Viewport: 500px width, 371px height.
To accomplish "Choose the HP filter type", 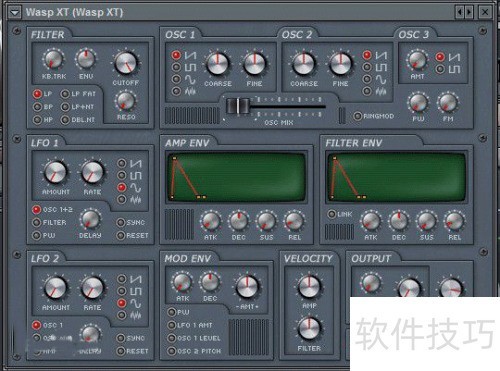I will click(x=37, y=119).
